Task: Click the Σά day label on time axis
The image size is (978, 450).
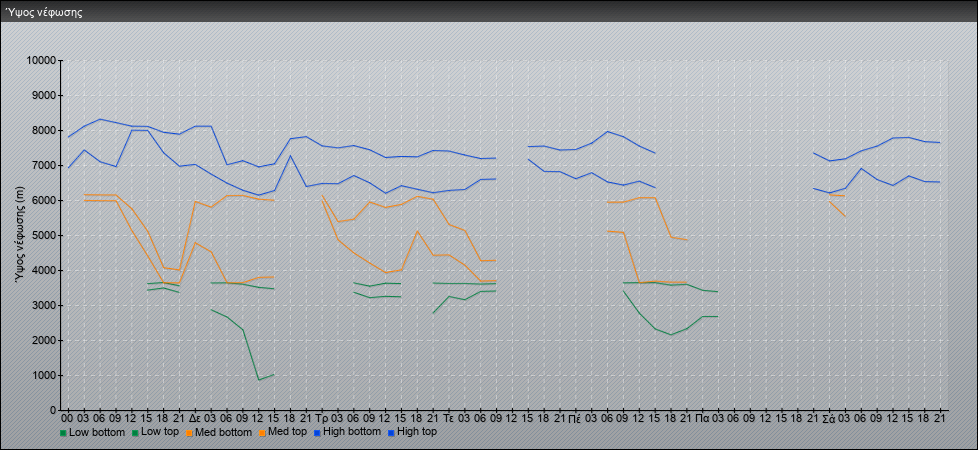Action: tap(829, 419)
